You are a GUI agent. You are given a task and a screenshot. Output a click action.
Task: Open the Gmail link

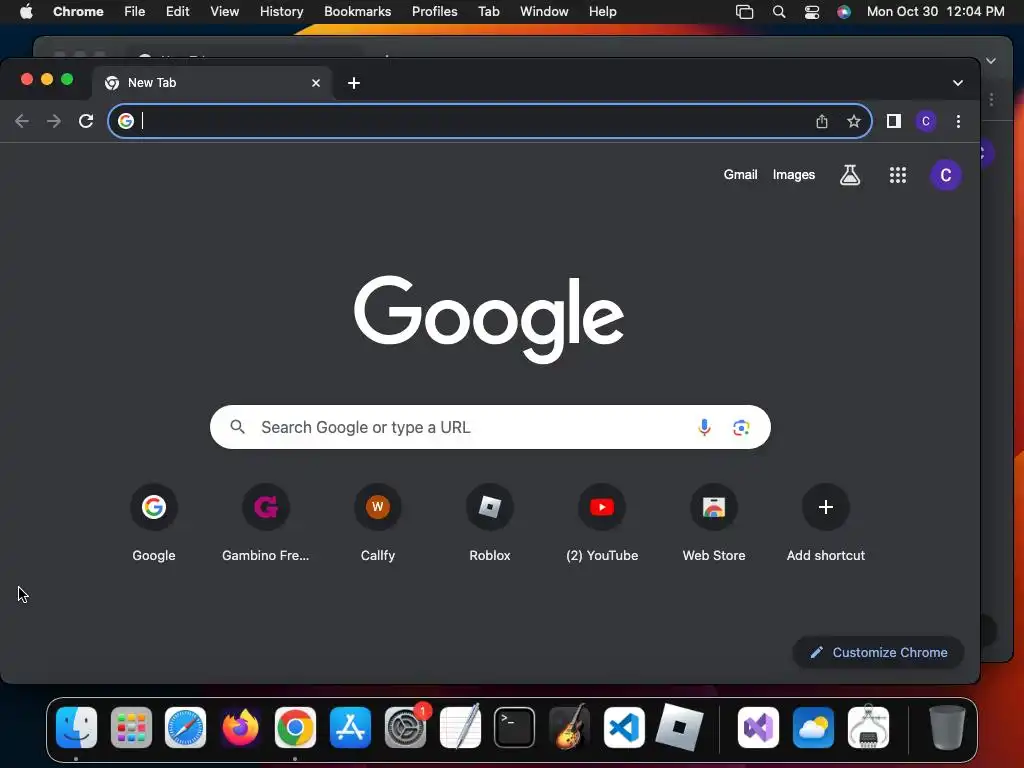click(x=740, y=174)
